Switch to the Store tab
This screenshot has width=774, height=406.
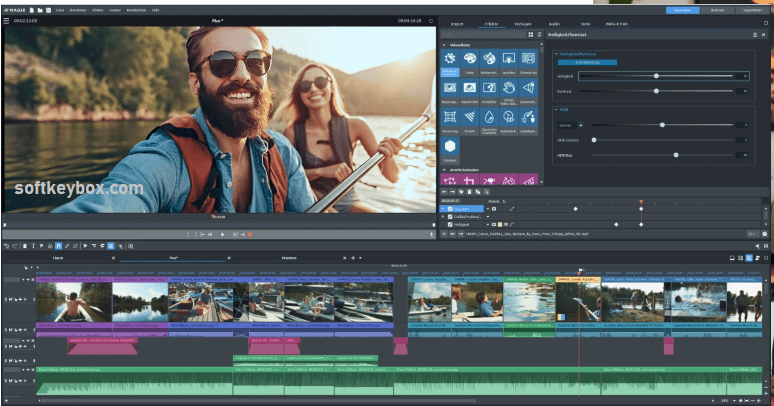pos(585,24)
